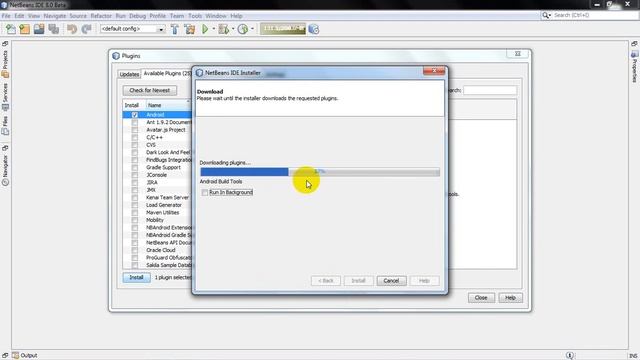Check the Maven Utilities plugin checkbox
640x360 pixels.
pyautogui.click(x=135, y=213)
